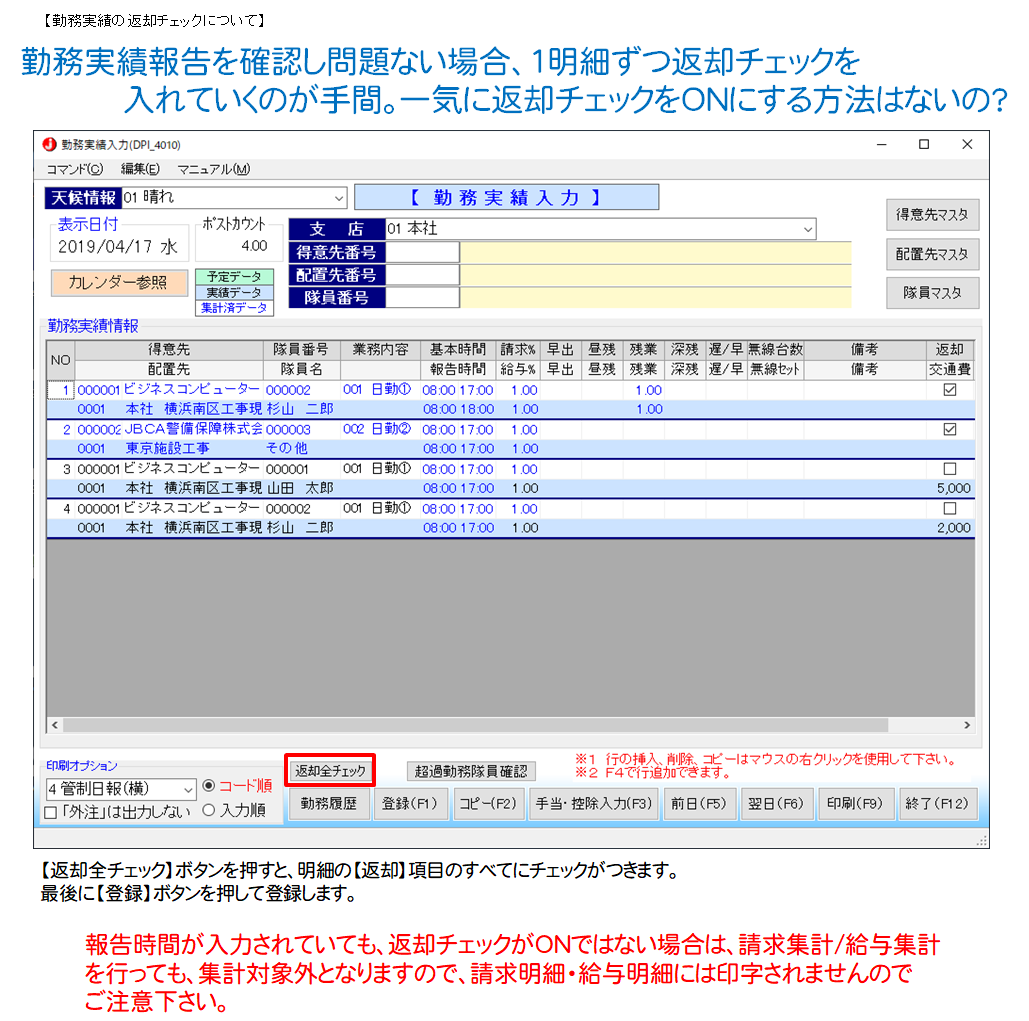Enable 「外注」は出力しない checkbox
Image resolution: width=1029 pixels, height=1021 pixels.
51,812
